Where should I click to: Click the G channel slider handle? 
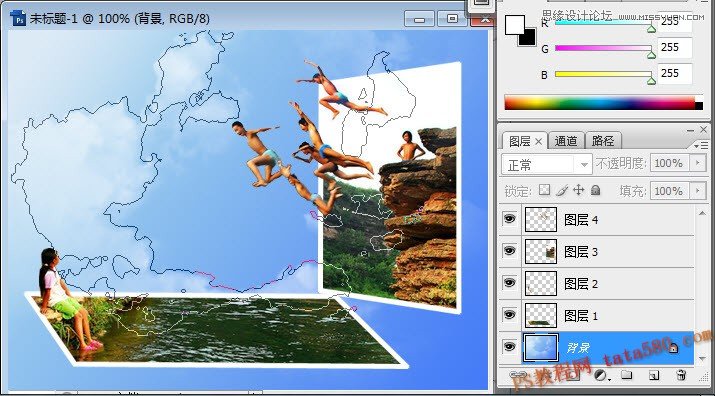652,55
